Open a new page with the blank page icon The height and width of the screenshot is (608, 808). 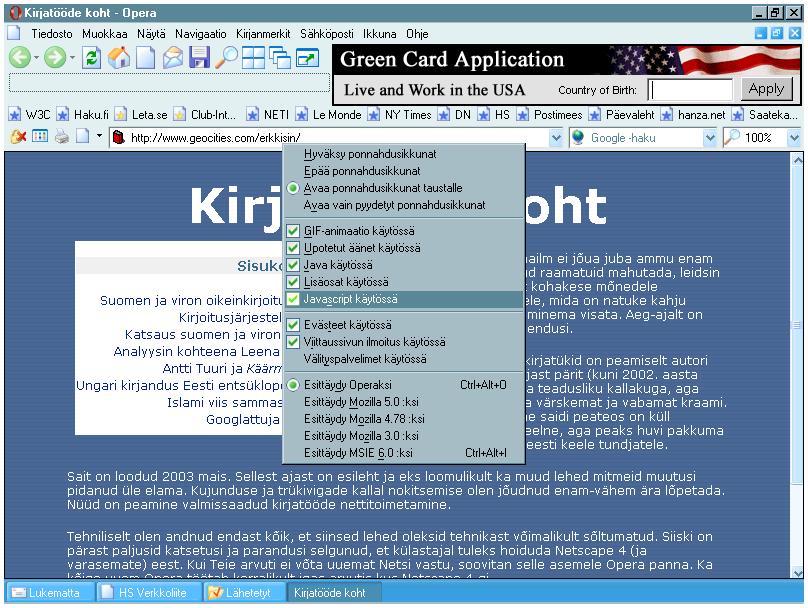[145, 57]
